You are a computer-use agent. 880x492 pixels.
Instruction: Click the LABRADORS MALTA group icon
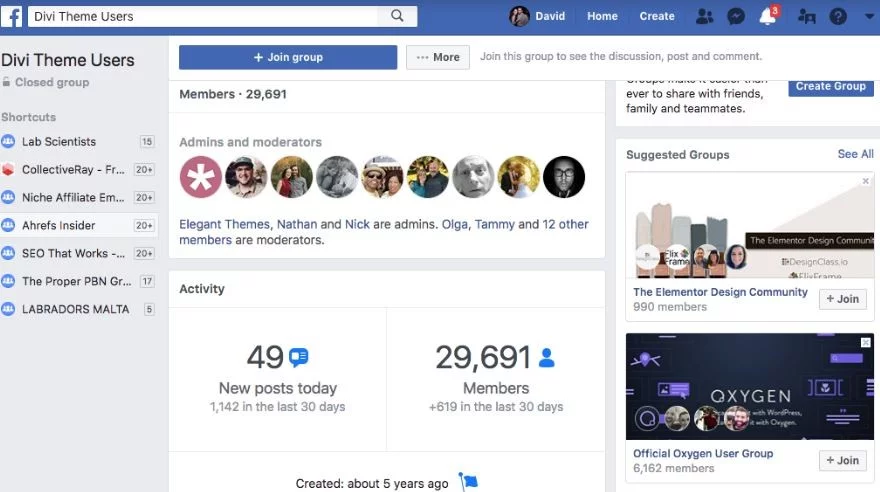click(8, 309)
